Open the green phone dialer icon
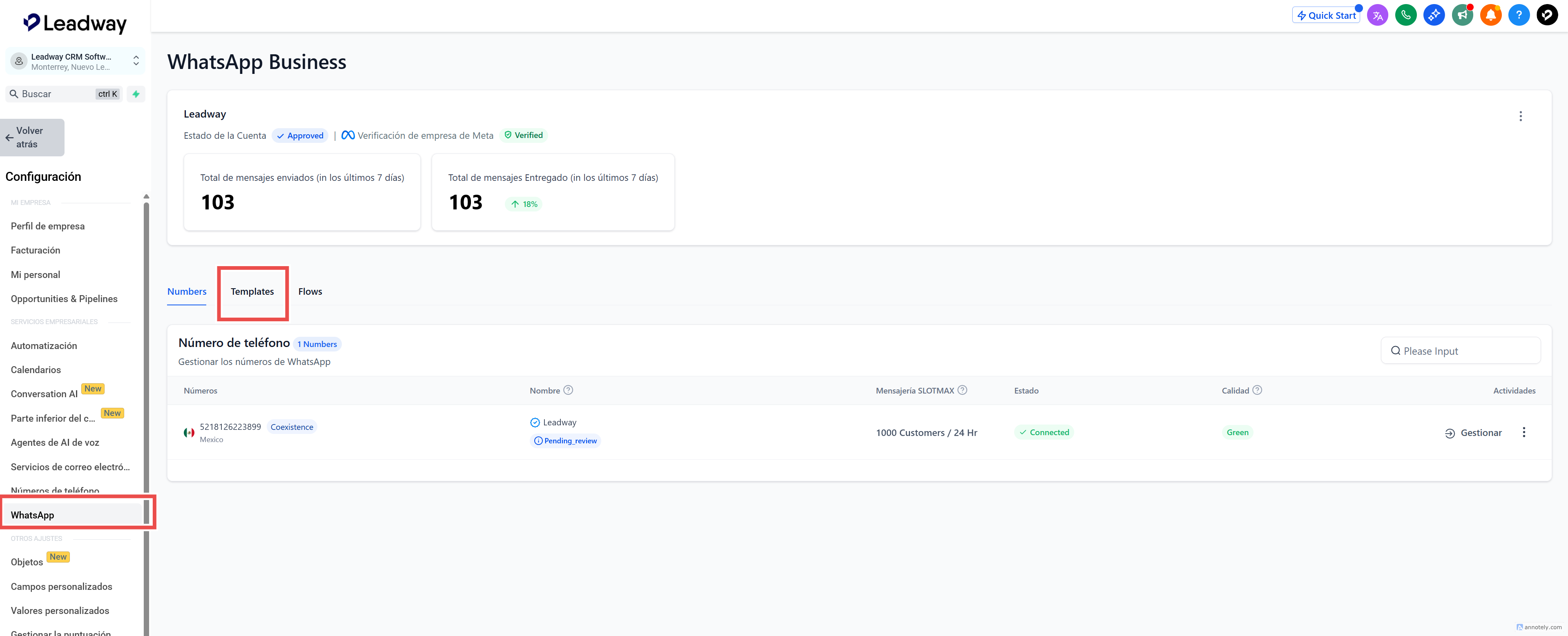Viewport: 1568px width, 636px height. [1405, 15]
